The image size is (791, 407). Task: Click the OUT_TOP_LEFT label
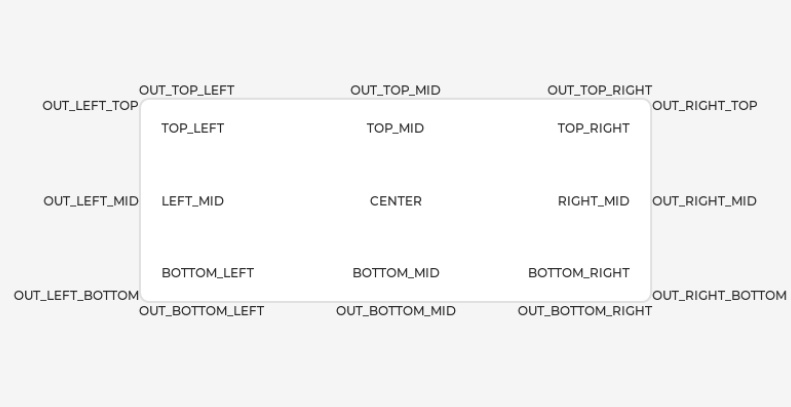[187, 91]
